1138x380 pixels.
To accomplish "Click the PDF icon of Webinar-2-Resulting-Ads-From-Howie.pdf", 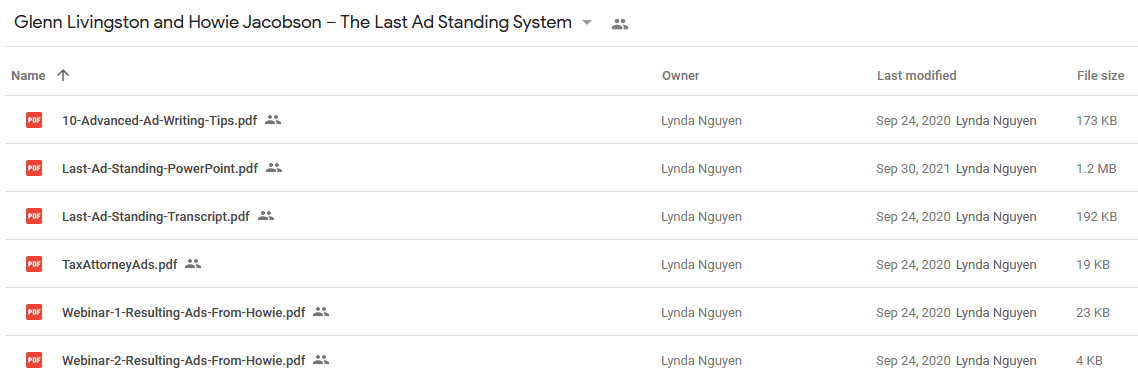I will (33, 360).
